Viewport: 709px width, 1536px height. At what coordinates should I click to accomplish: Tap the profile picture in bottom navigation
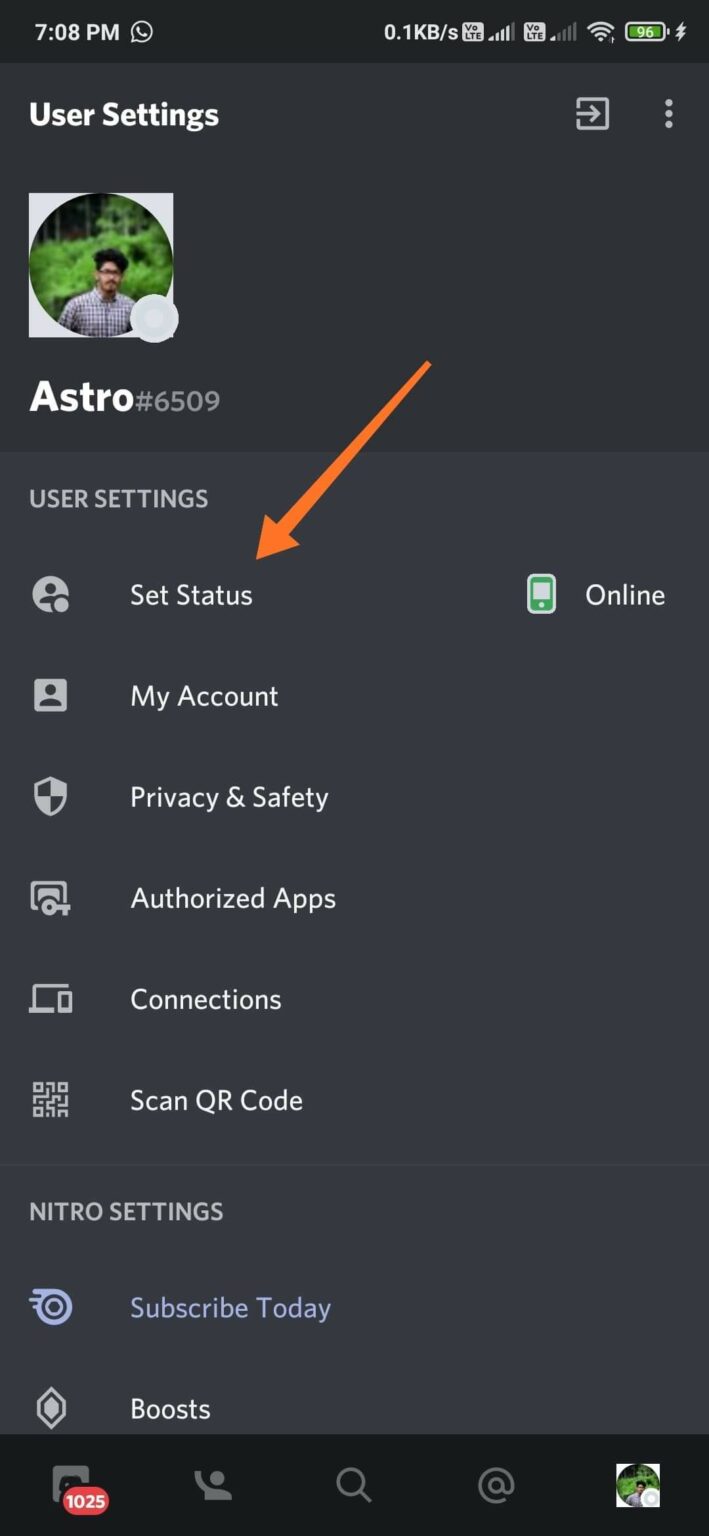(638, 1485)
